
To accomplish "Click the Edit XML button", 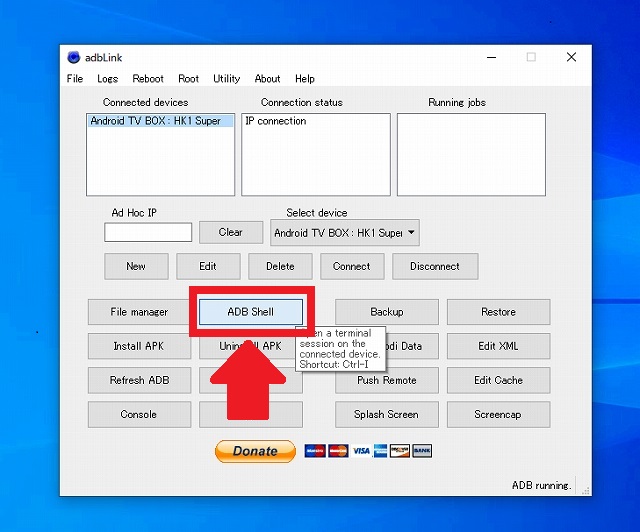I will click(x=498, y=346).
